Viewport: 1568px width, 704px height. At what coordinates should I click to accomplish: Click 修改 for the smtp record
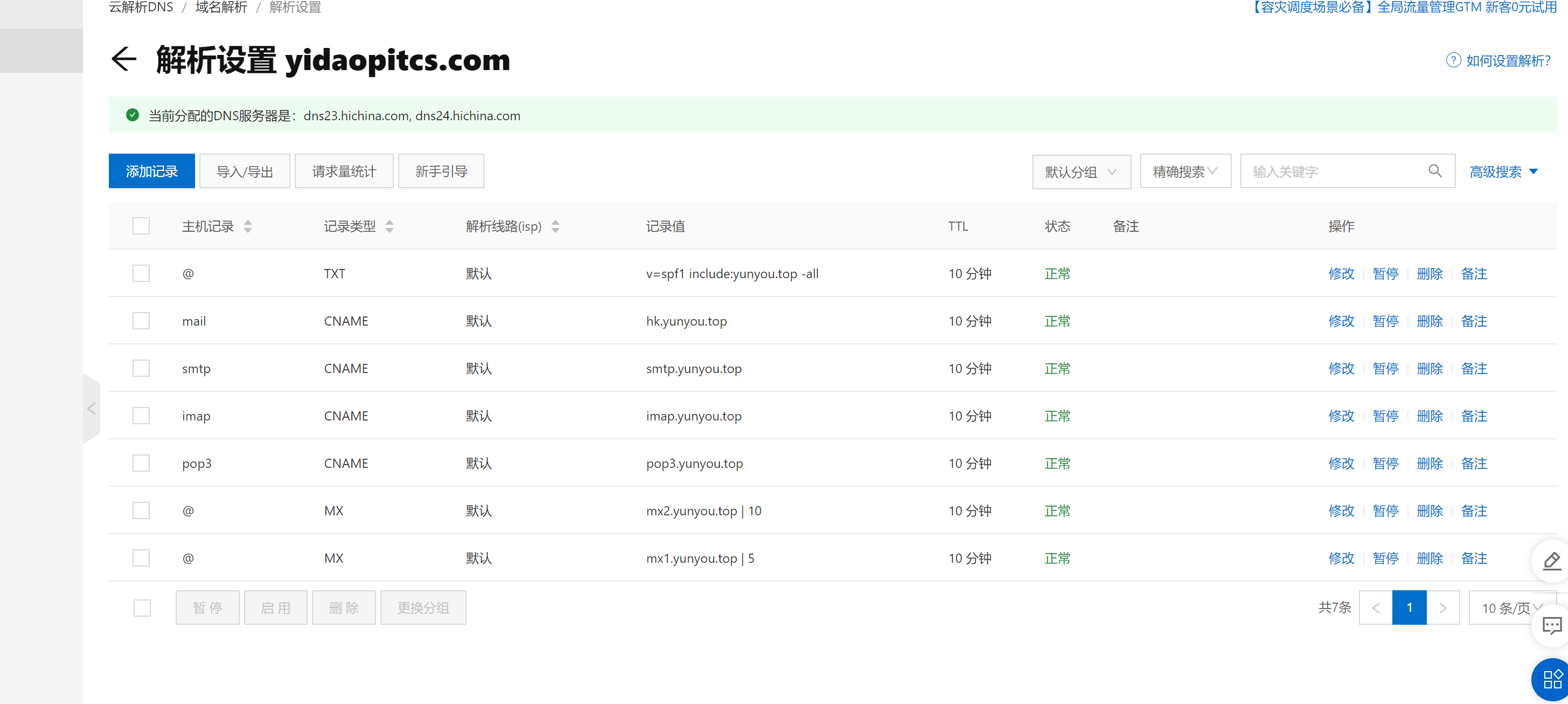coord(1341,369)
